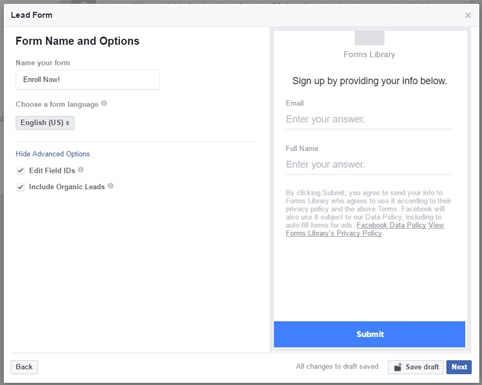Open the English (US) language dropdown
482x385 pixels.
tap(45, 123)
